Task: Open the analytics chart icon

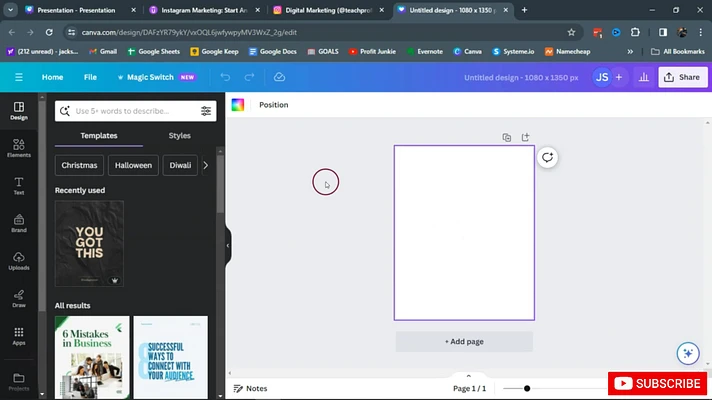Action: pyautogui.click(x=642, y=77)
